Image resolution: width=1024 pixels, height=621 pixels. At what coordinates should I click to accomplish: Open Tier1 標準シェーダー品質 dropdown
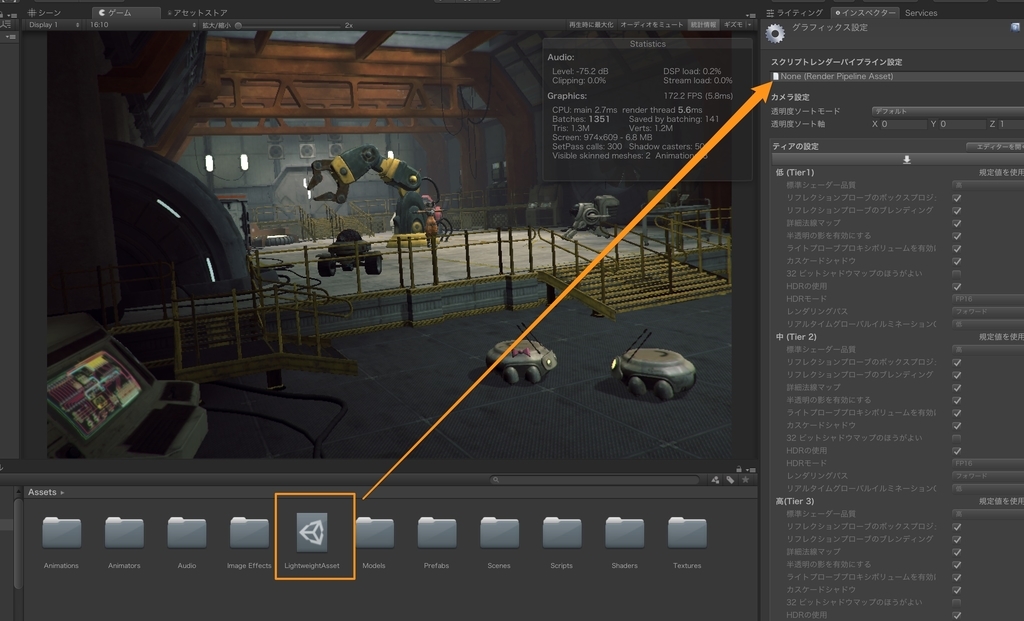[x=987, y=185]
